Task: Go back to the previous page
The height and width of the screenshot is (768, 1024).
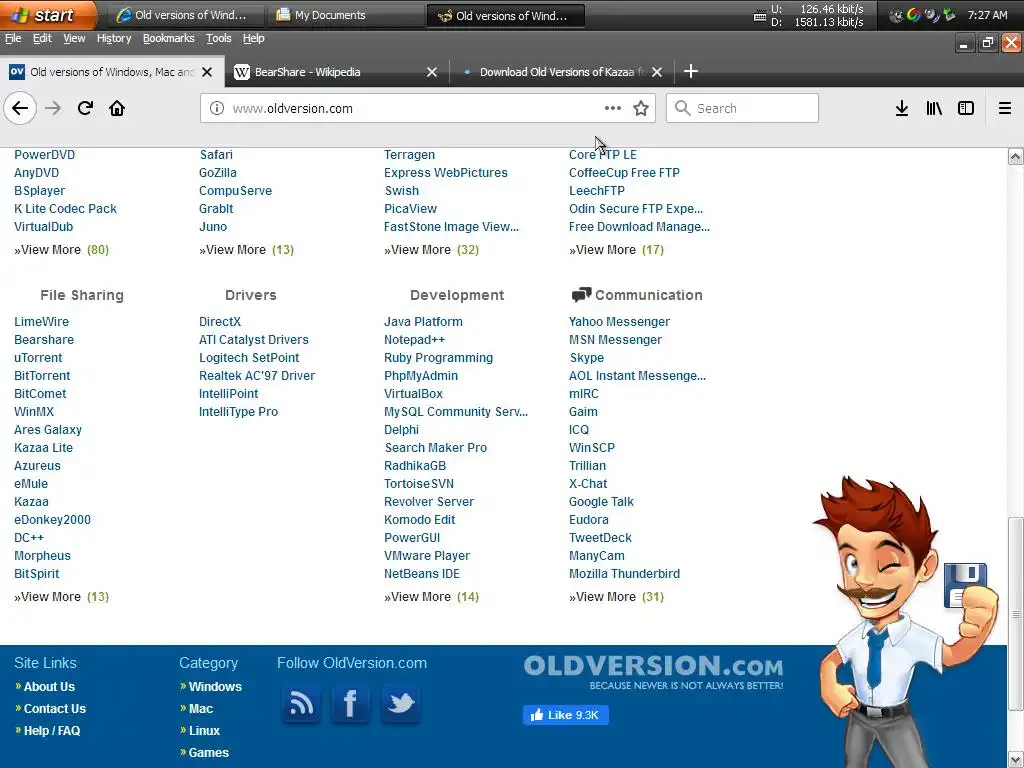Action: pyautogui.click(x=20, y=108)
